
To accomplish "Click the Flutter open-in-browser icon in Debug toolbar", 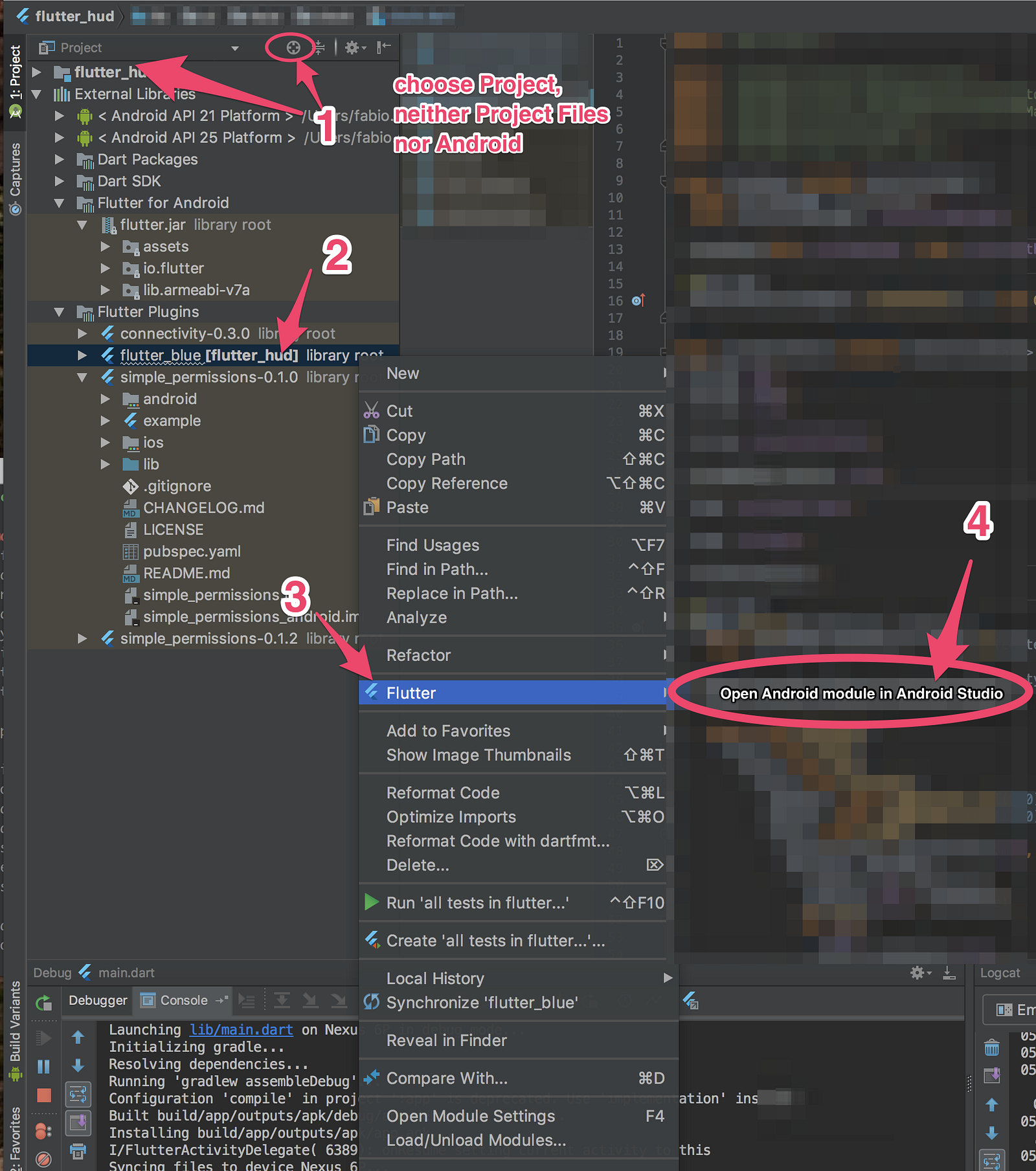I will pyautogui.click(x=691, y=1001).
